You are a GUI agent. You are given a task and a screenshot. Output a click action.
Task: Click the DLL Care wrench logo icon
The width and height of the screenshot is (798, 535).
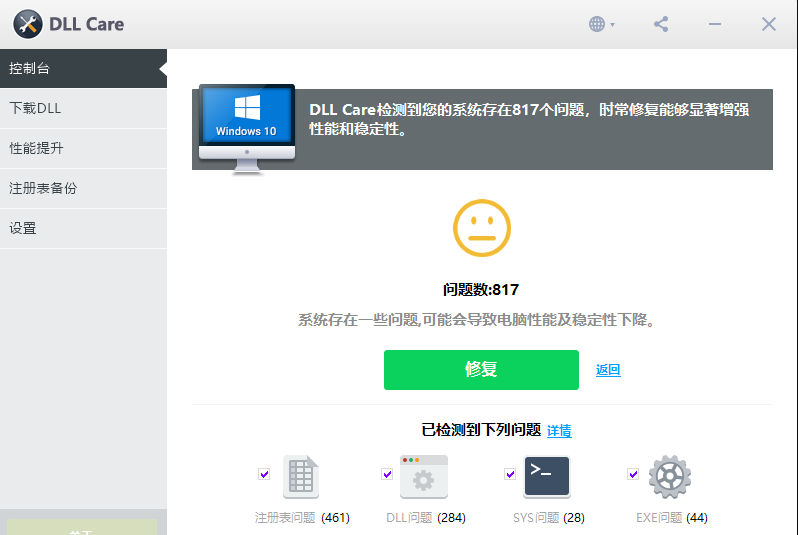pos(27,24)
